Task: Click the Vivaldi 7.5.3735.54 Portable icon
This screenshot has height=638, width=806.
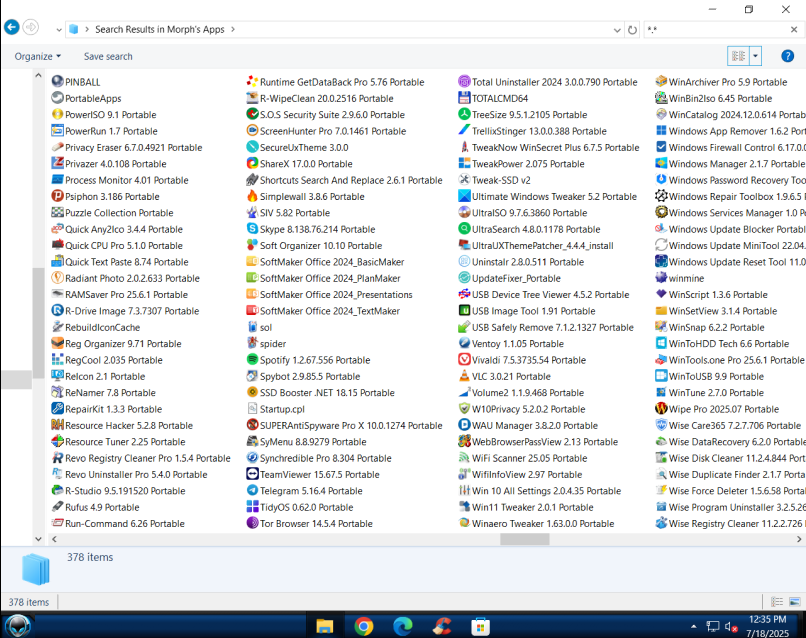Action: click(x=464, y=359)
